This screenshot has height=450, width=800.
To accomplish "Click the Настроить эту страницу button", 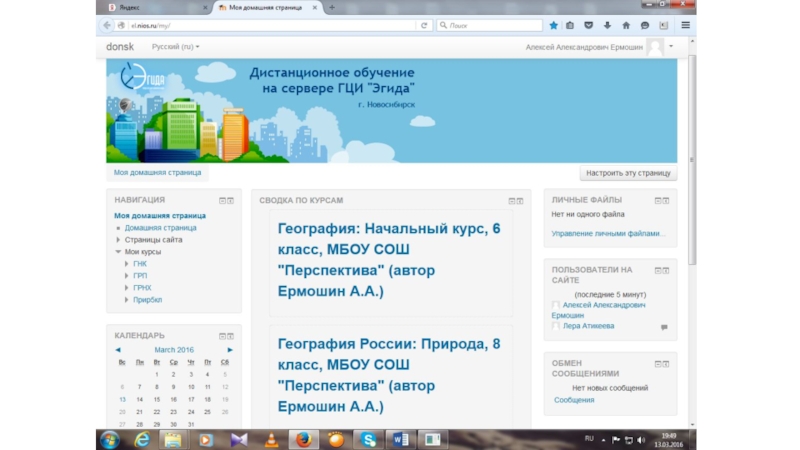I will 628,173.
